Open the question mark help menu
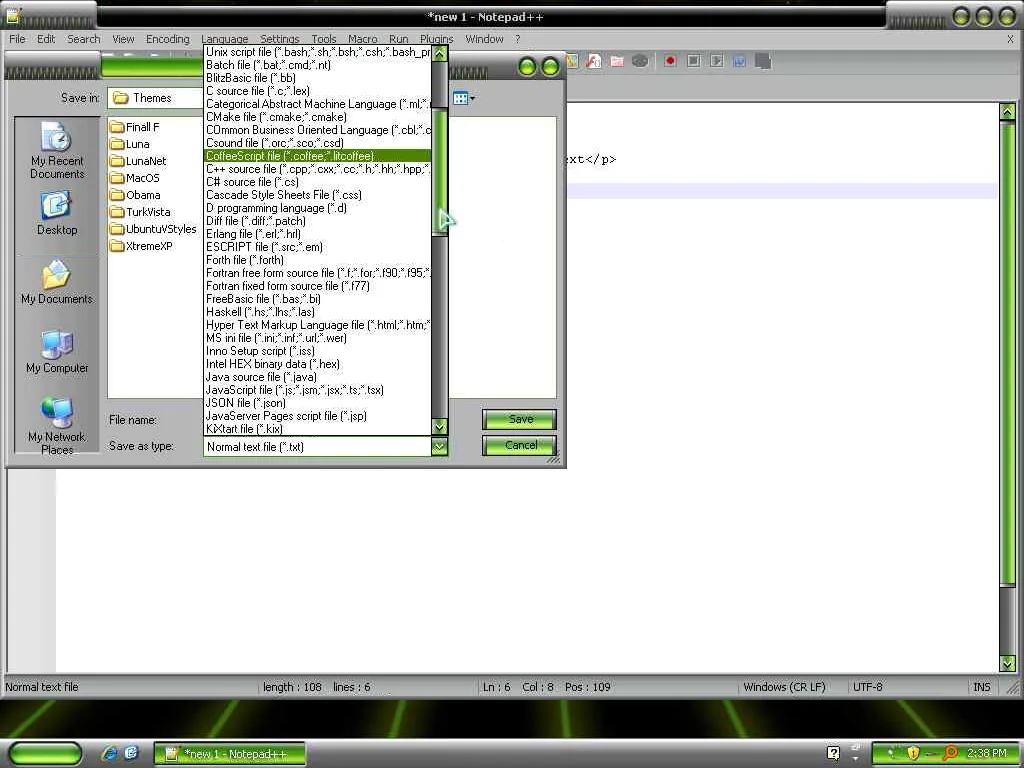Viewport: 1024px width, 768px height. [x=517, y=39]
